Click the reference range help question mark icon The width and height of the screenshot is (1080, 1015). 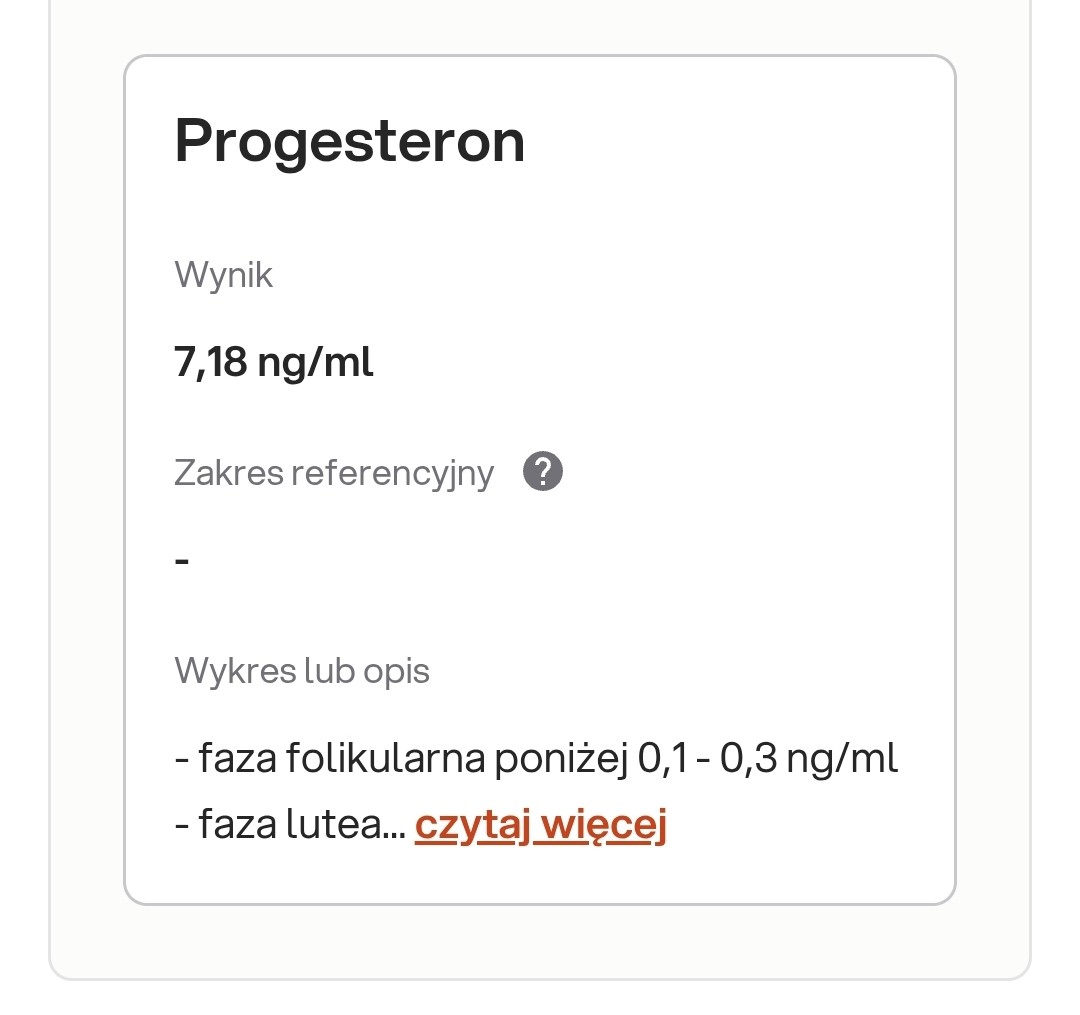[543, 471]
